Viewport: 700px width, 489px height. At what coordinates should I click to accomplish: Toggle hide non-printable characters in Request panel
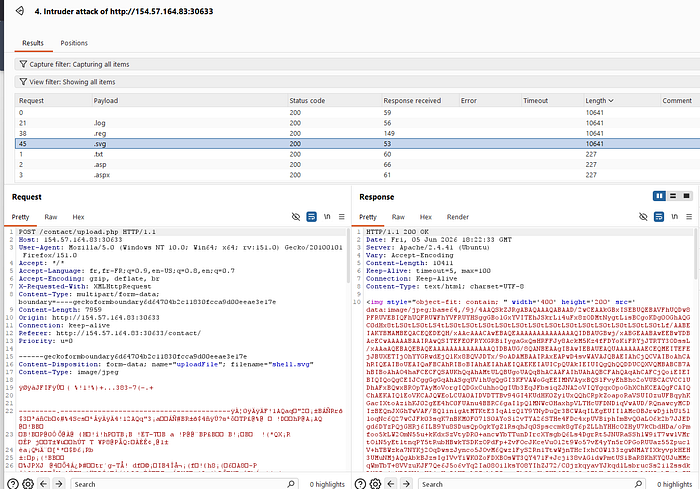tap(296, 217)
